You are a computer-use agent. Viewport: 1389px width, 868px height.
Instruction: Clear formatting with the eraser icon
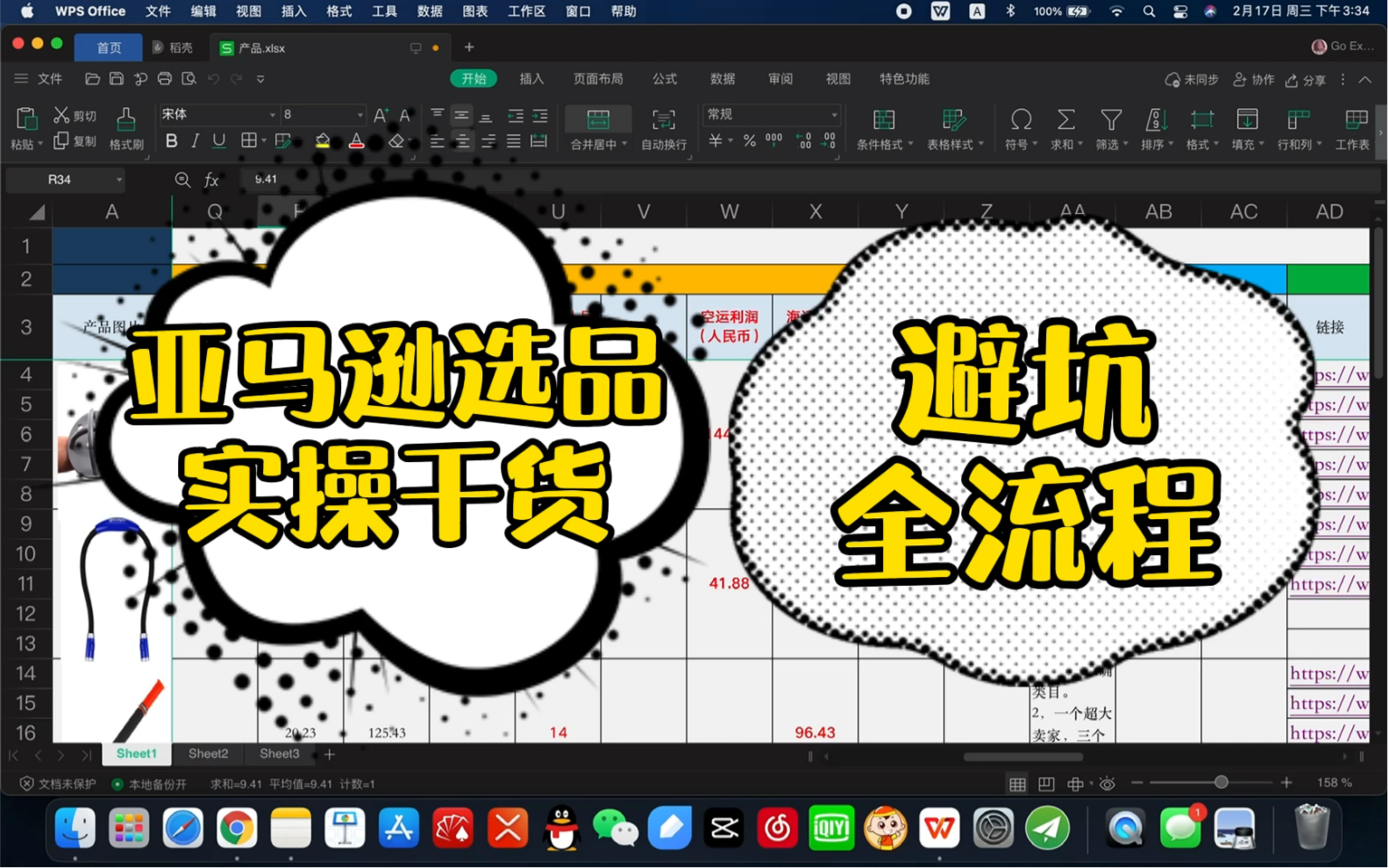coord(396,140)
